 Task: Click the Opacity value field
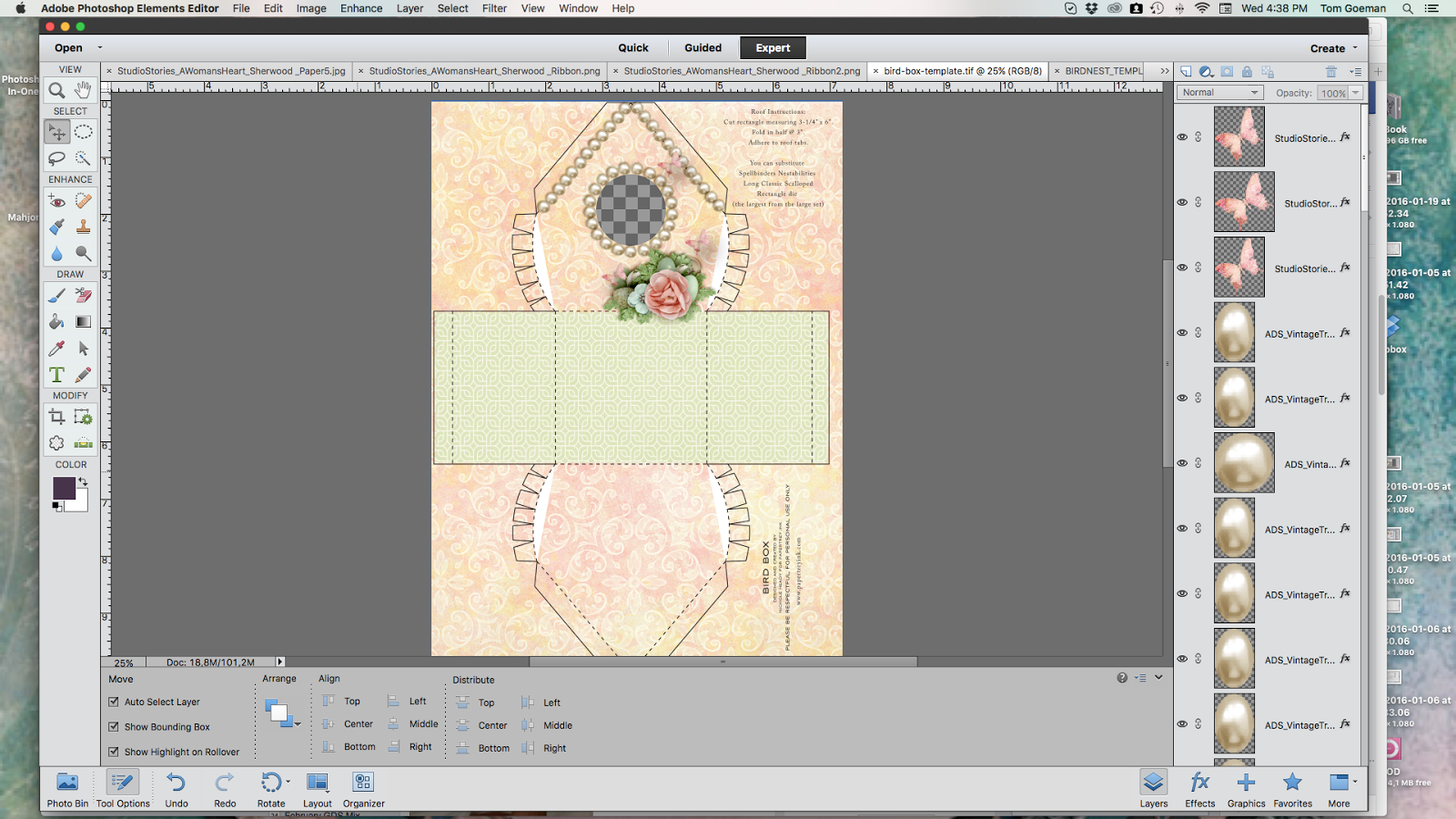[x=1332, y=93]
